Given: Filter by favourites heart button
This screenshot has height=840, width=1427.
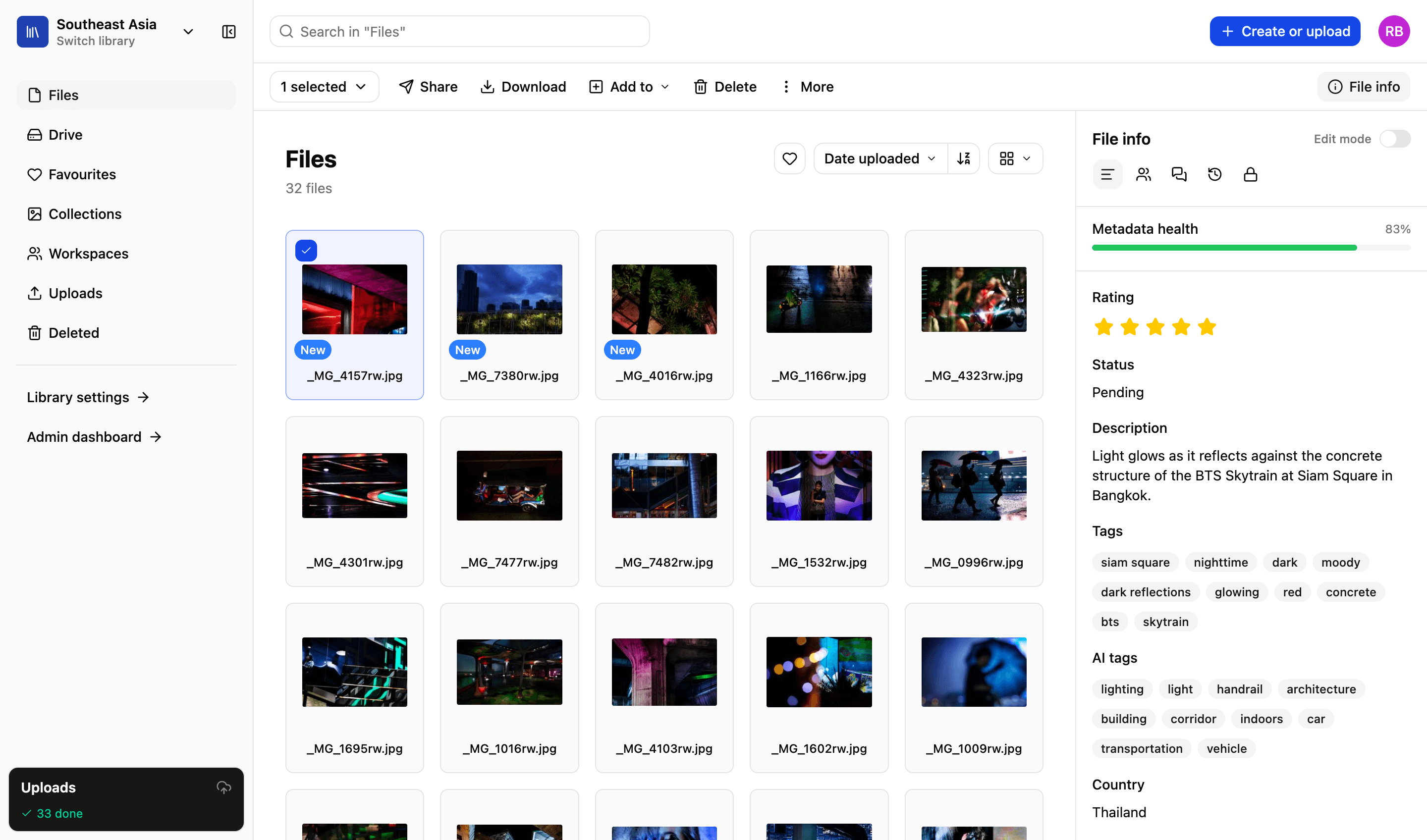Looking at the screenshot, I should click(789, 158).
